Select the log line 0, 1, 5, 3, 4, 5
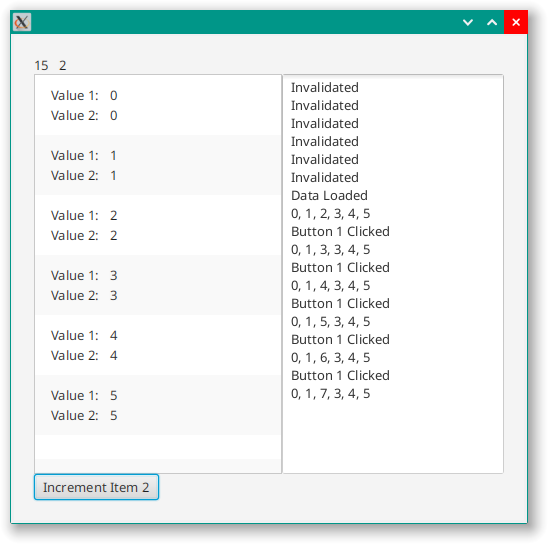The width and height of the screenshot is (548, 544). [331, 321]
